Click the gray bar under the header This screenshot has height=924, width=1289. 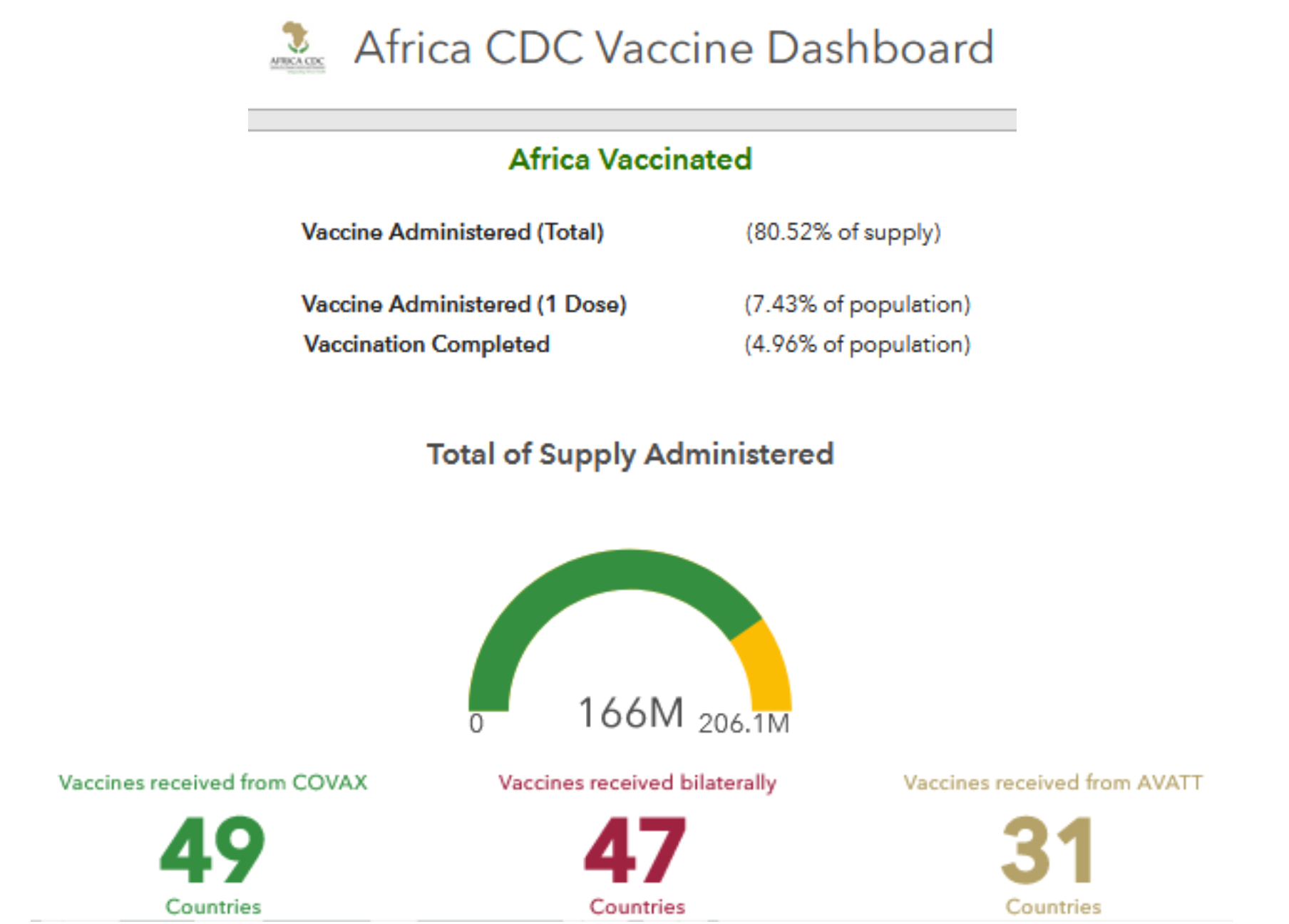(x=632, y=120)
